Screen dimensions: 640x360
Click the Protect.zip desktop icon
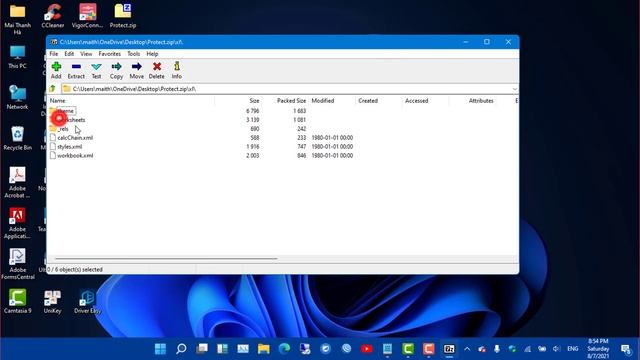[x=122, y=16]
